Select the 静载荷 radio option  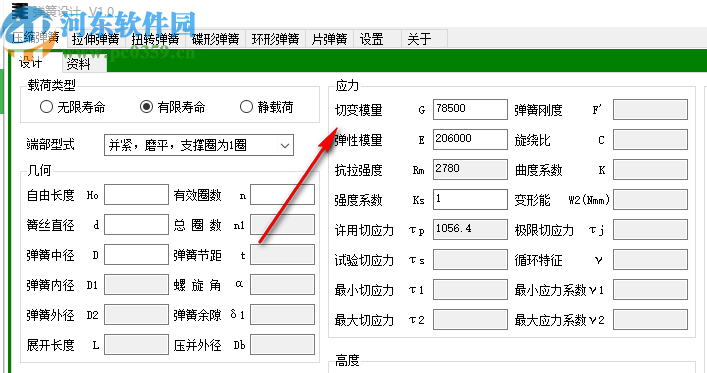point(266,107)
